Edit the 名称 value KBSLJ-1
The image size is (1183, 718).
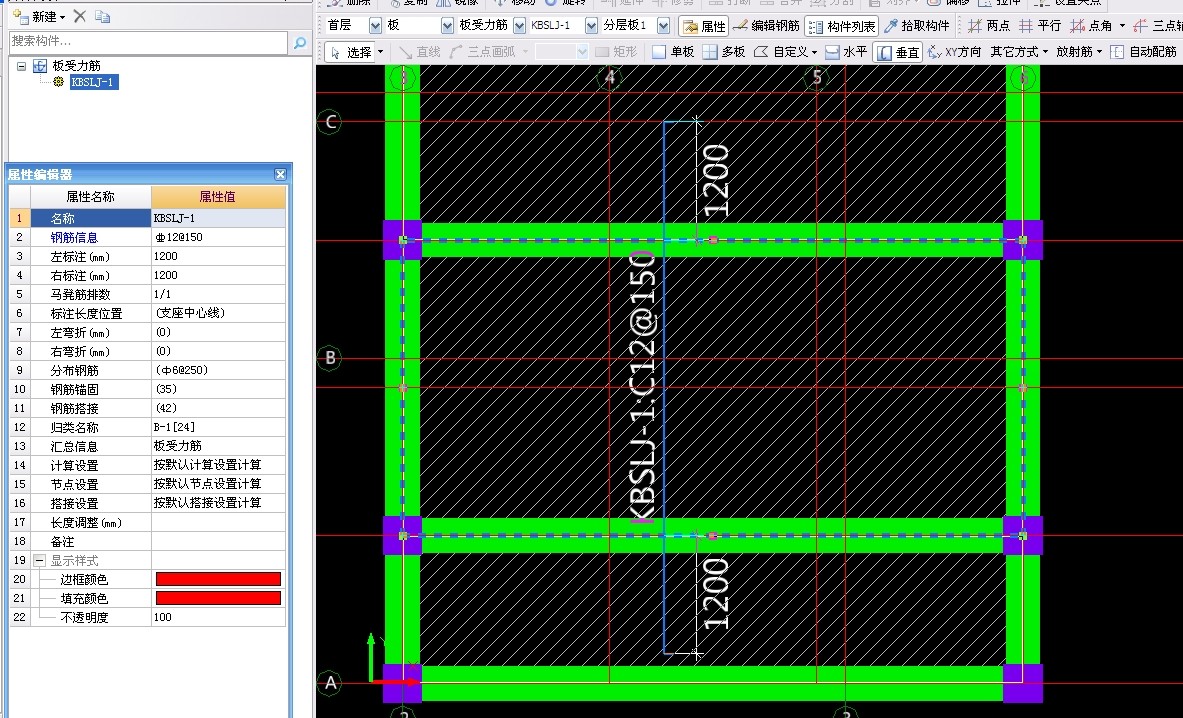(219, 218)
